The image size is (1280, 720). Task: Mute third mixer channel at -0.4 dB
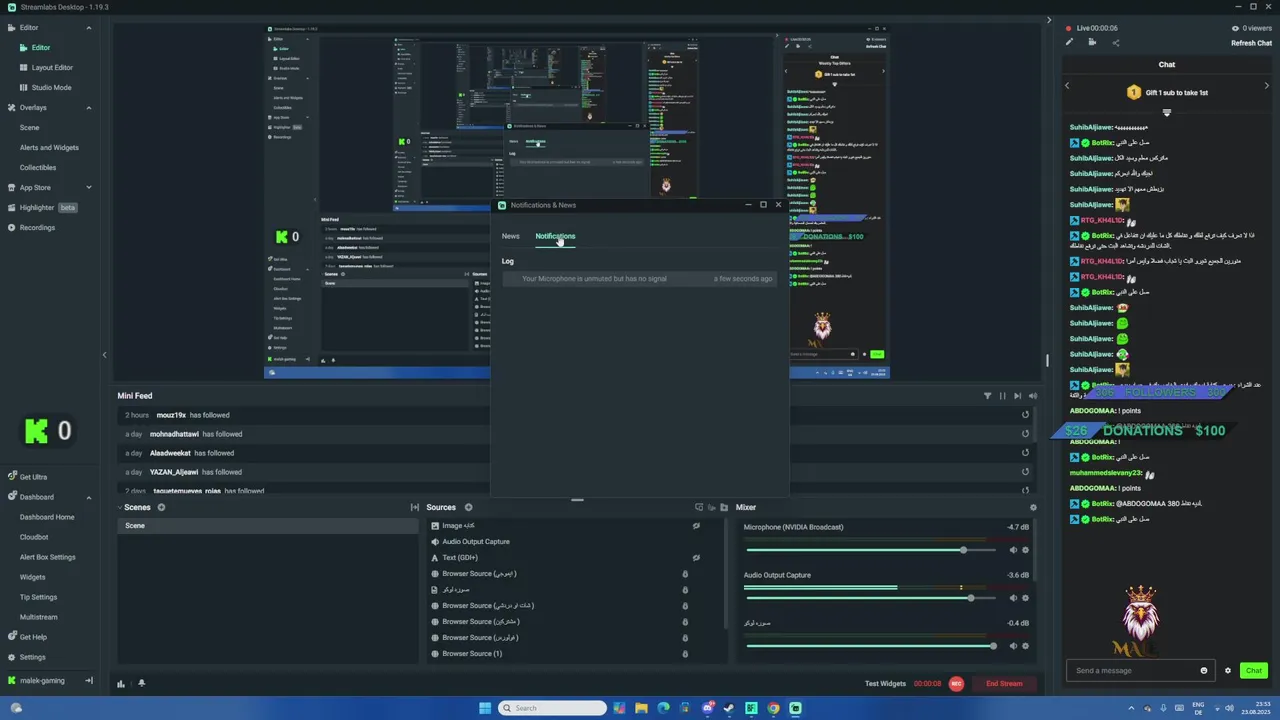point(1013,646)
